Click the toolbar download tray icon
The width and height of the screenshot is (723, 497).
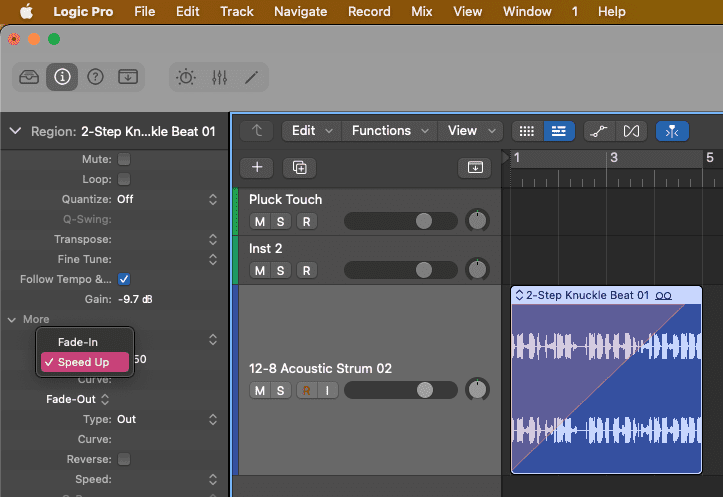point(128,77)
